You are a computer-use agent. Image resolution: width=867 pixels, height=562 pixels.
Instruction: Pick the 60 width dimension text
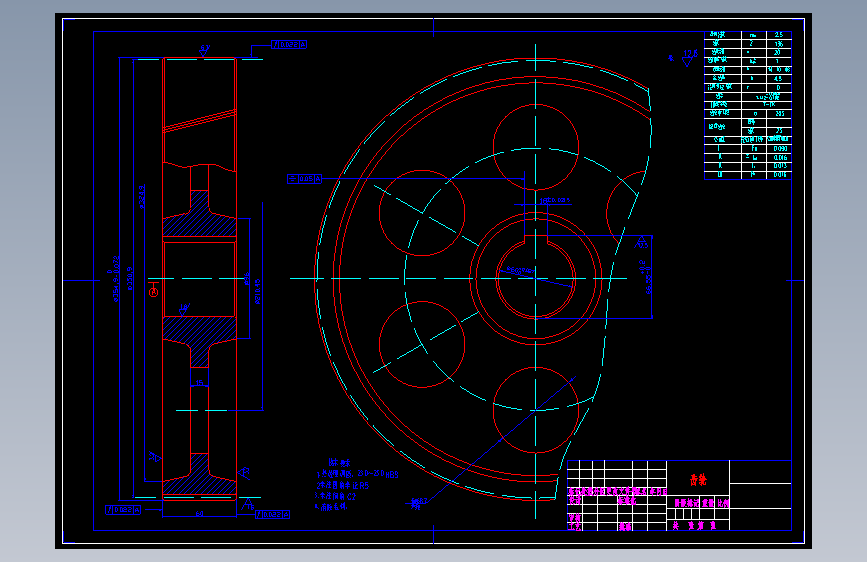coord(199,514)
